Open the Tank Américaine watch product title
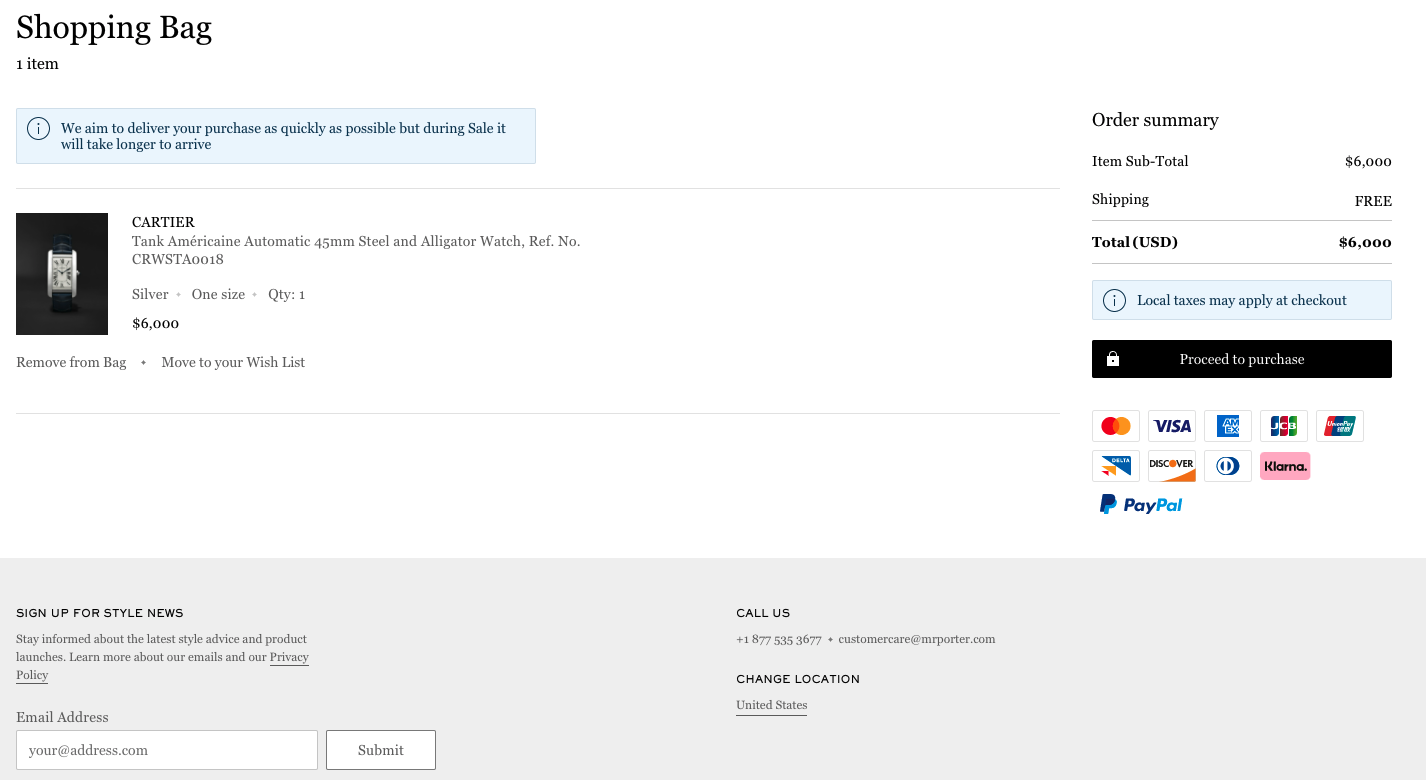 [x=356, y=250]
